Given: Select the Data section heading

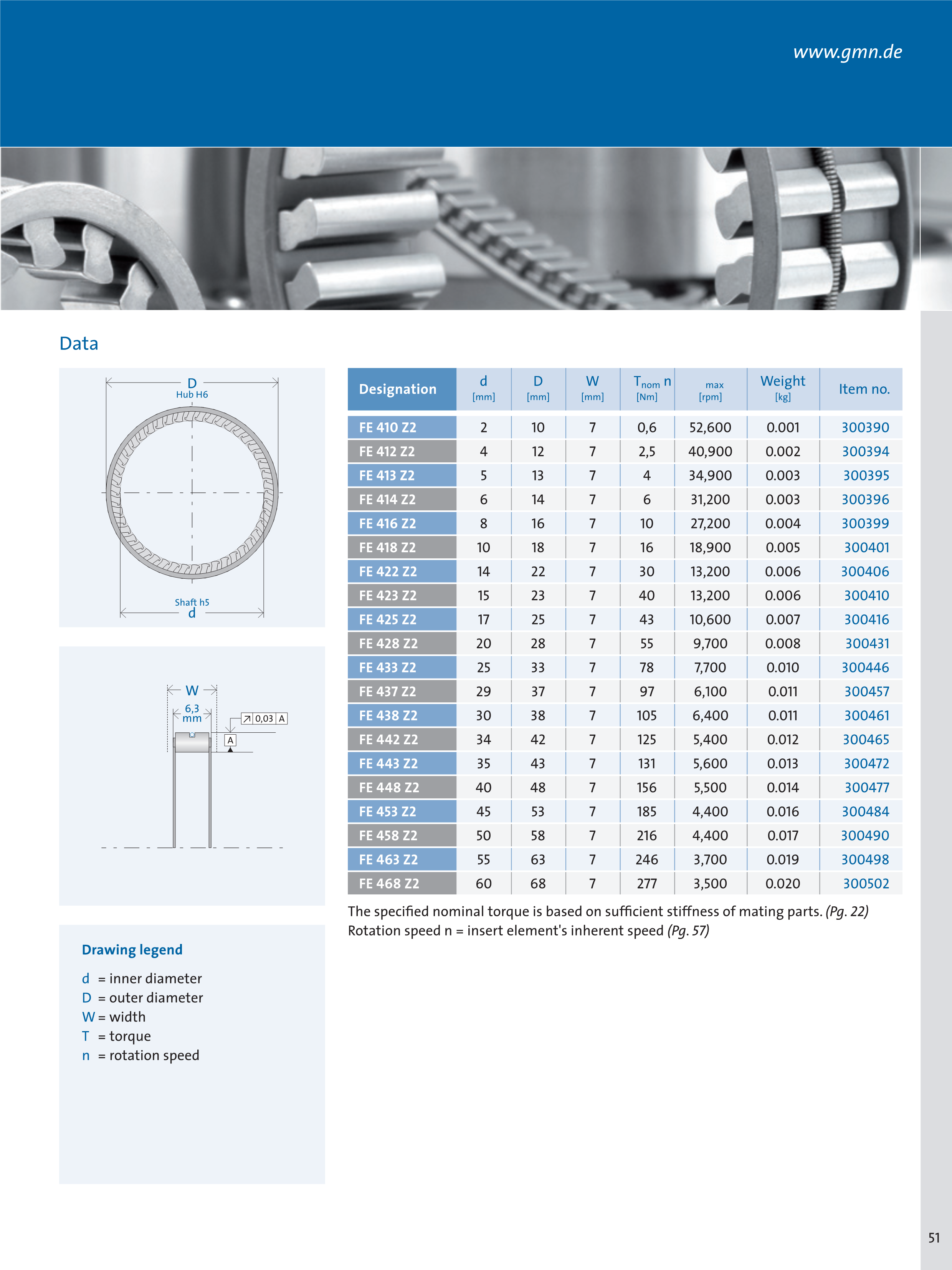Looking at the screenshot, I should [x=79, y=343].
